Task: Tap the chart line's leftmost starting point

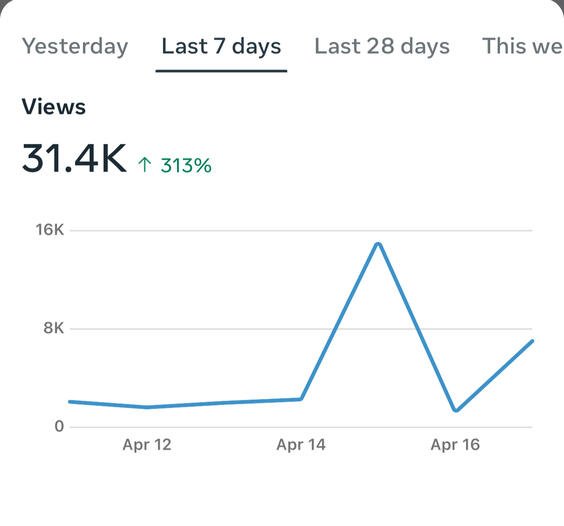Action: (x=70, y=402)
